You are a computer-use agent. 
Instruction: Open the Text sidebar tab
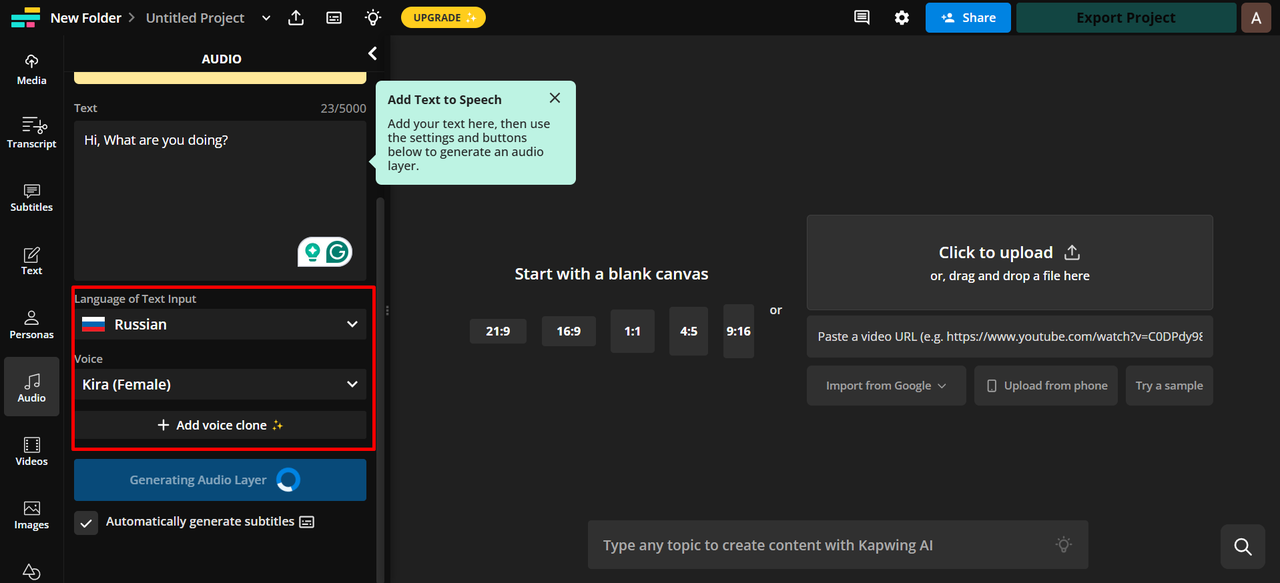point(31,260)
